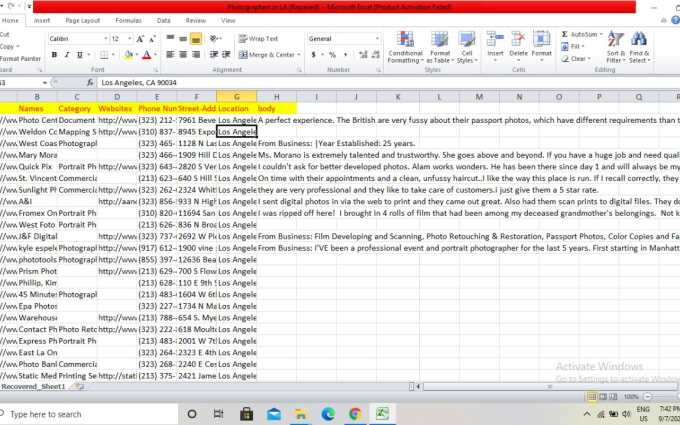Decrease the cell indent
680x425 pixels.
(214, 55)
